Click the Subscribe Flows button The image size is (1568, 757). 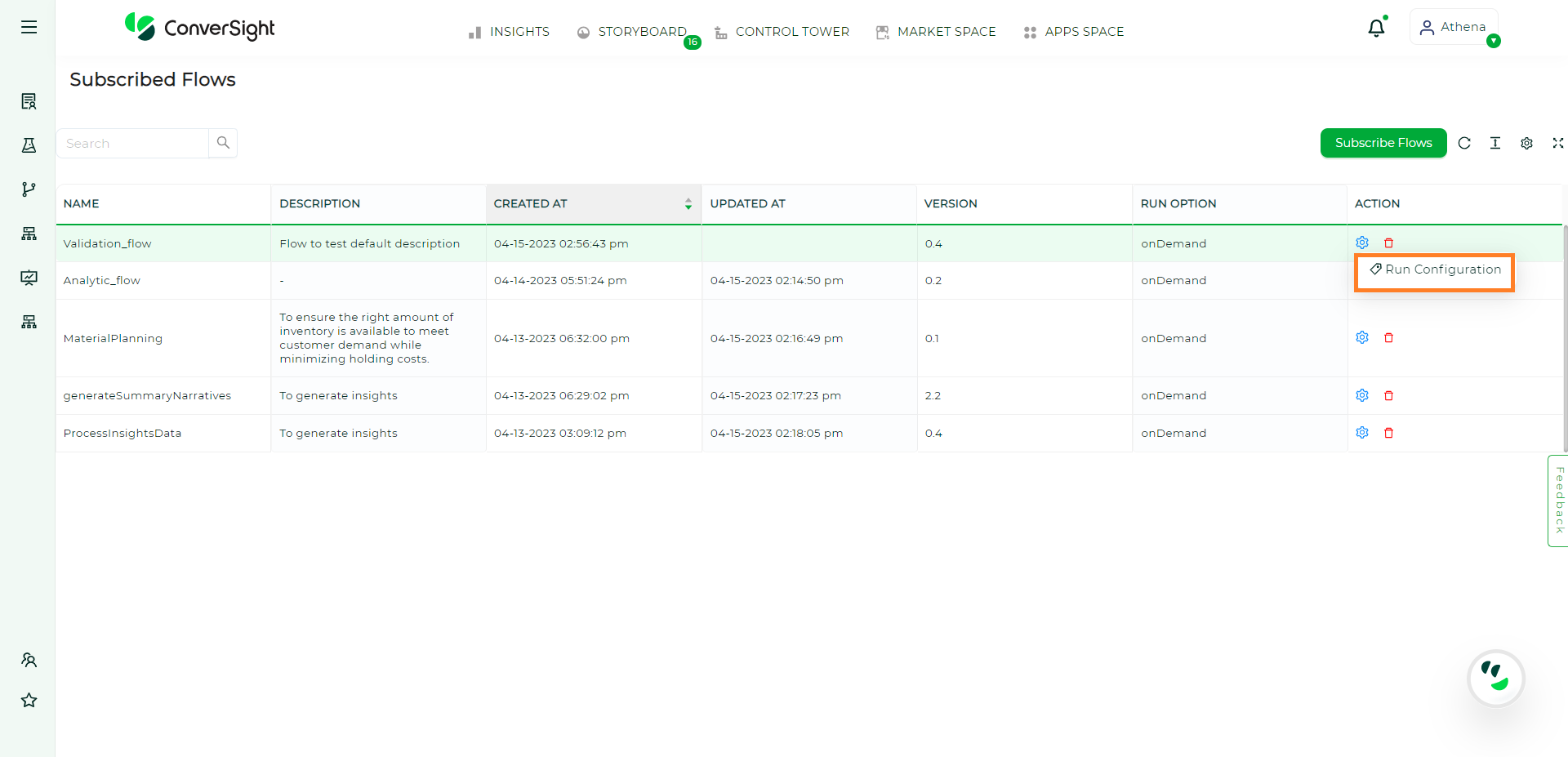pos(1383,143)
